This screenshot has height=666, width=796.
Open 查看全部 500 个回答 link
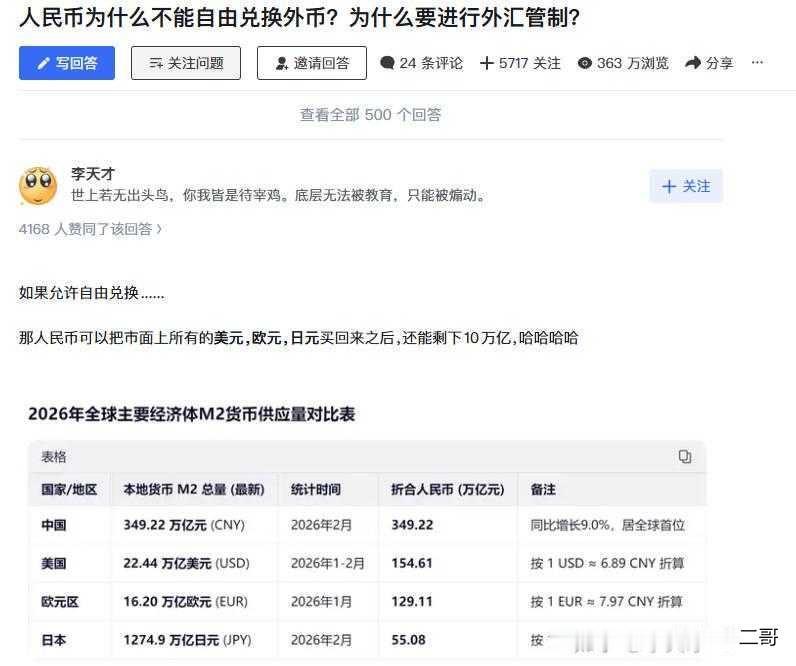coord(371,114)
